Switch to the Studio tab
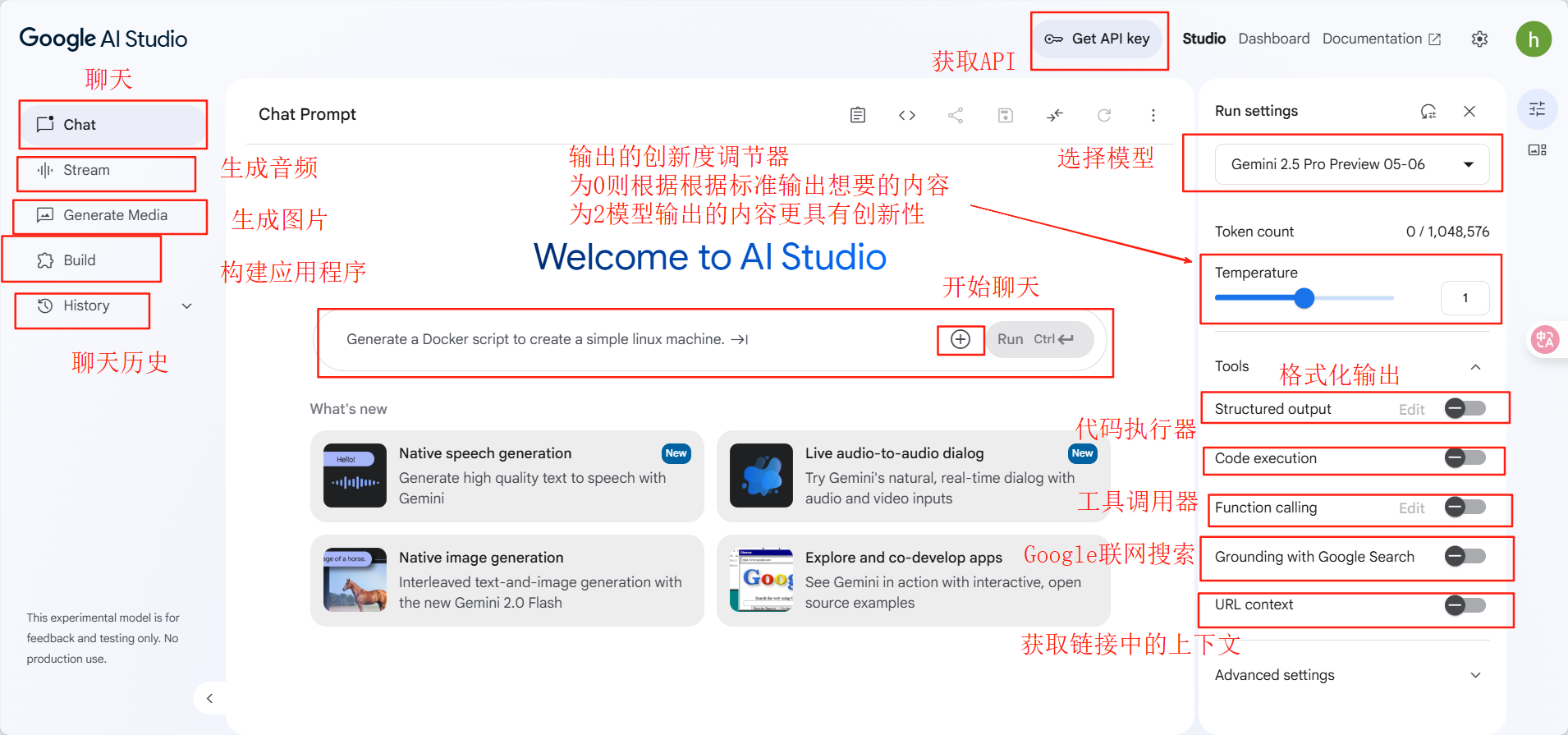The height and width of the screenshot is (735, 1568). click(x=1204, y=39)
